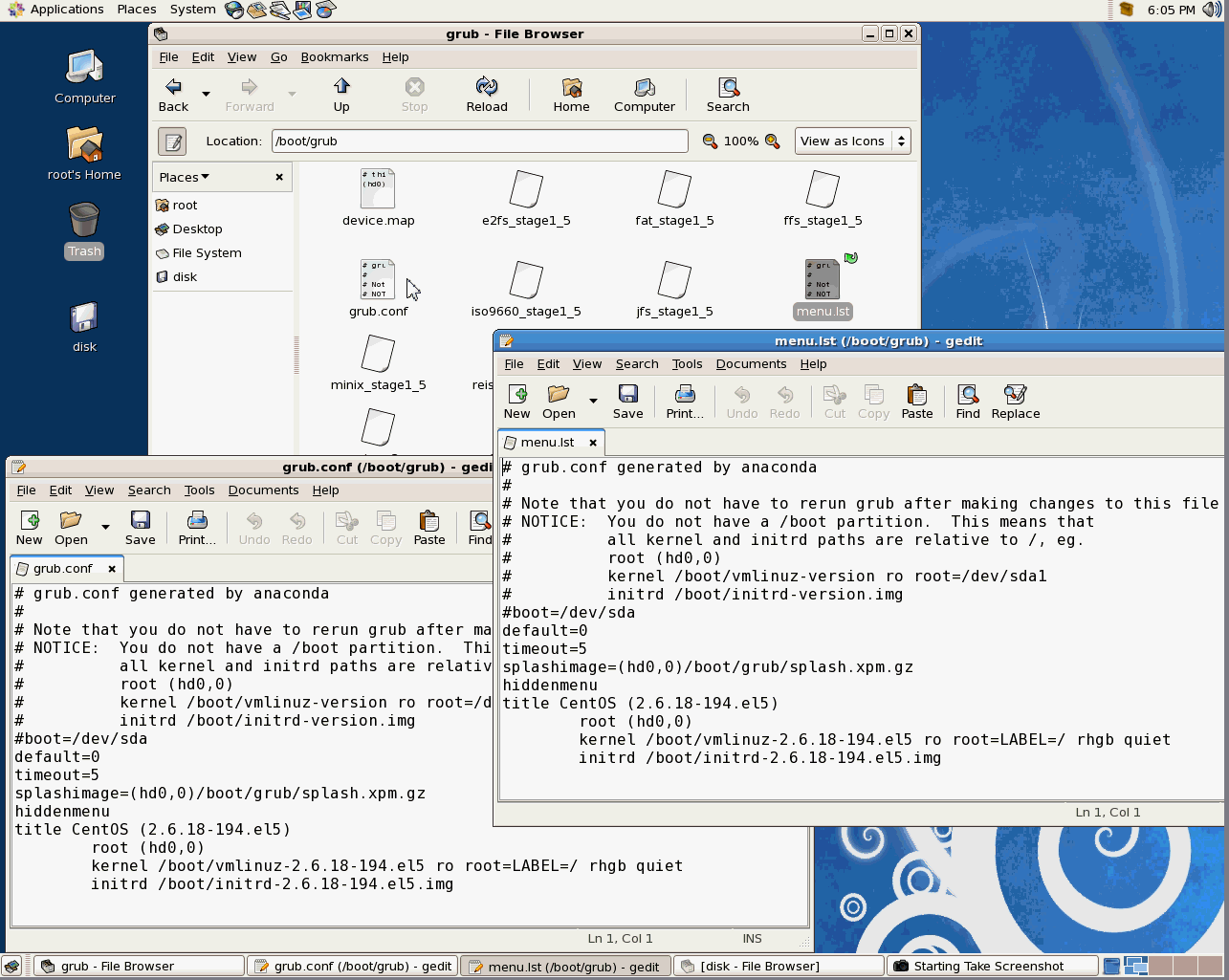Click the volume speaker icon in panel
This screenshot has width=1229, height=980.
point(1213,10)
